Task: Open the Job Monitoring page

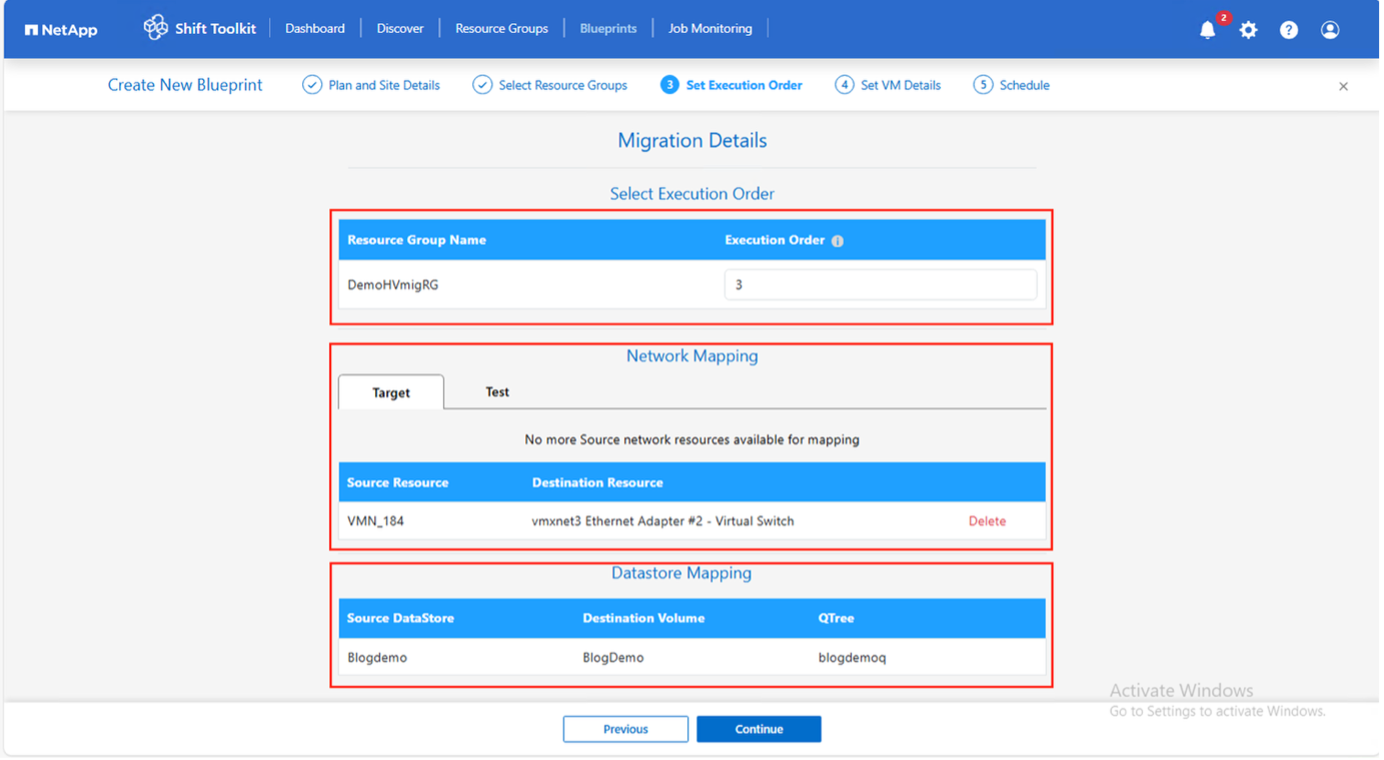Action: (710, 29)
